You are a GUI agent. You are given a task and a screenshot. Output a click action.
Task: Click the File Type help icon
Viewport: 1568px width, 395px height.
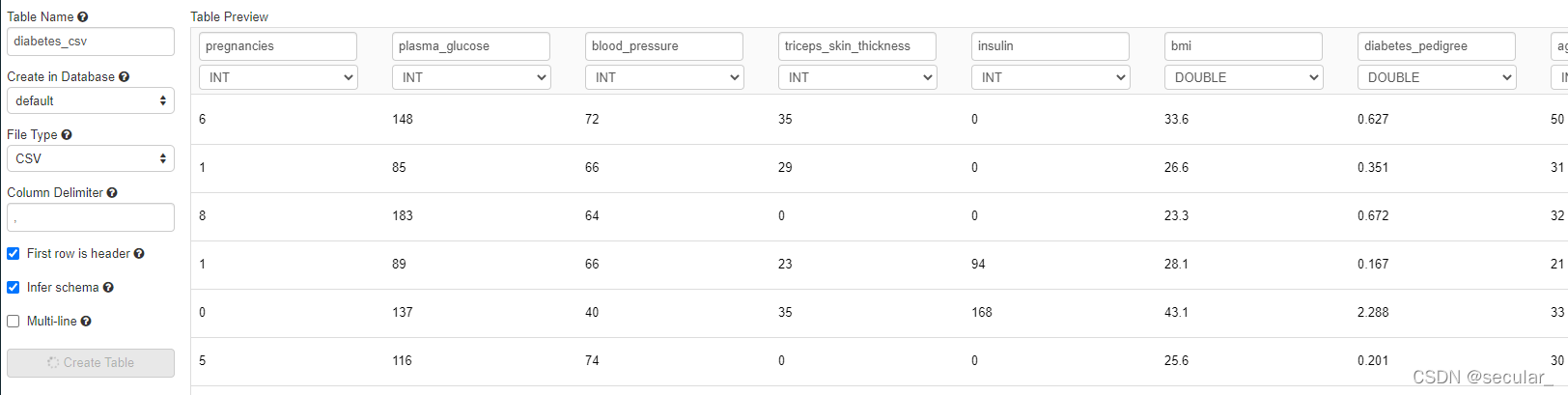point(67,135)
